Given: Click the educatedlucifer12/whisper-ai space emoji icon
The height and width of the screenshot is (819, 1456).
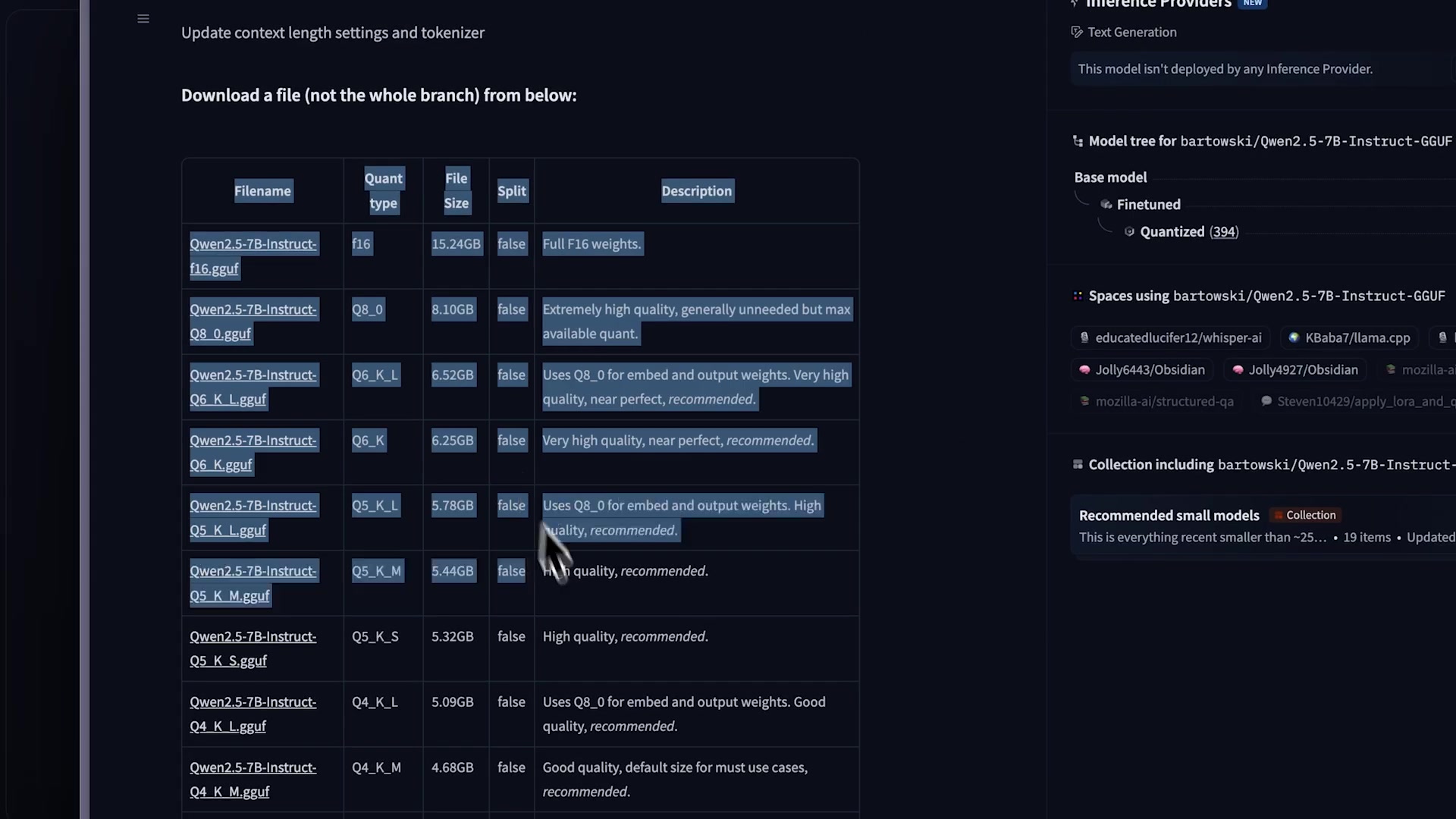Looking at the screenshot, I should pyautogui.click(x=1084, y=338).
